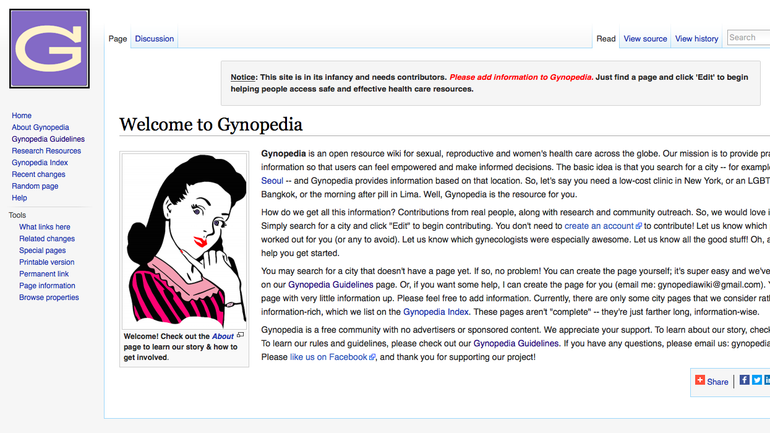Click the Share text button

click(x=717, y=381)
